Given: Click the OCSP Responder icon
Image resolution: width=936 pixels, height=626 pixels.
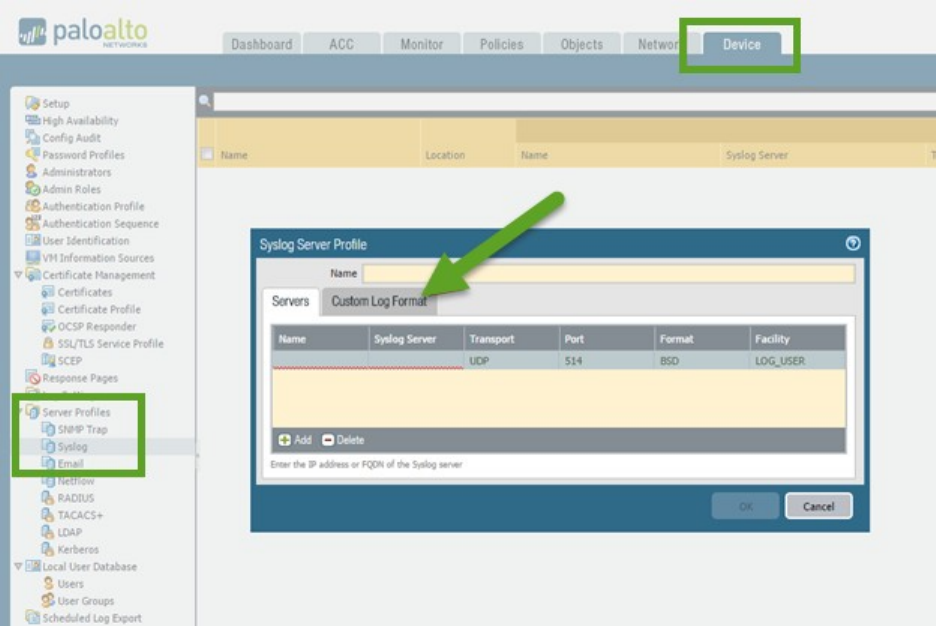Looking at the screenshot, I should point(48,326).
